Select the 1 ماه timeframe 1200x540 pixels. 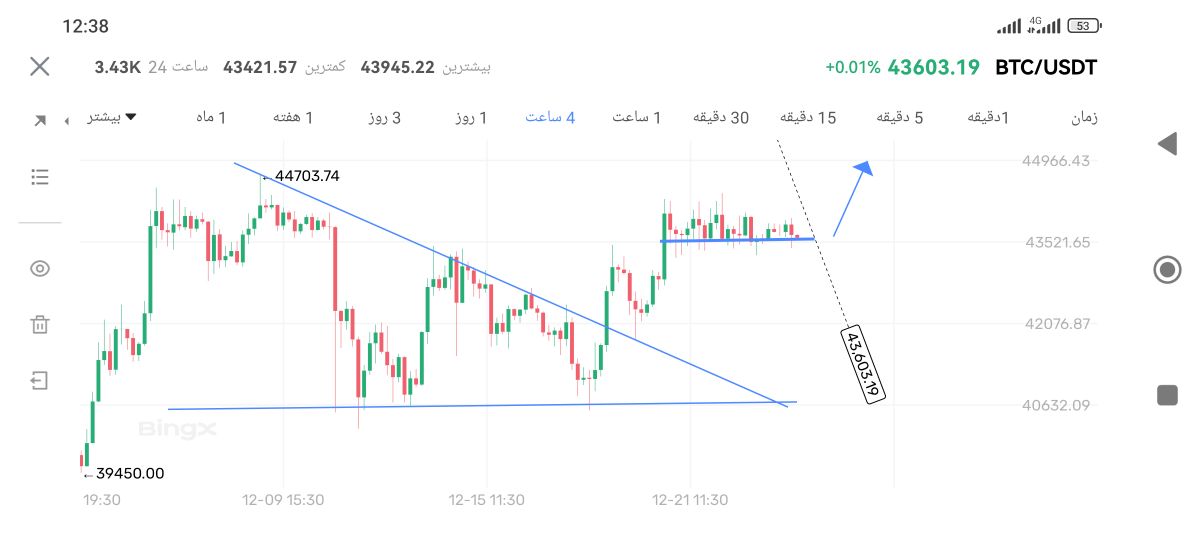tap(210, 118)
